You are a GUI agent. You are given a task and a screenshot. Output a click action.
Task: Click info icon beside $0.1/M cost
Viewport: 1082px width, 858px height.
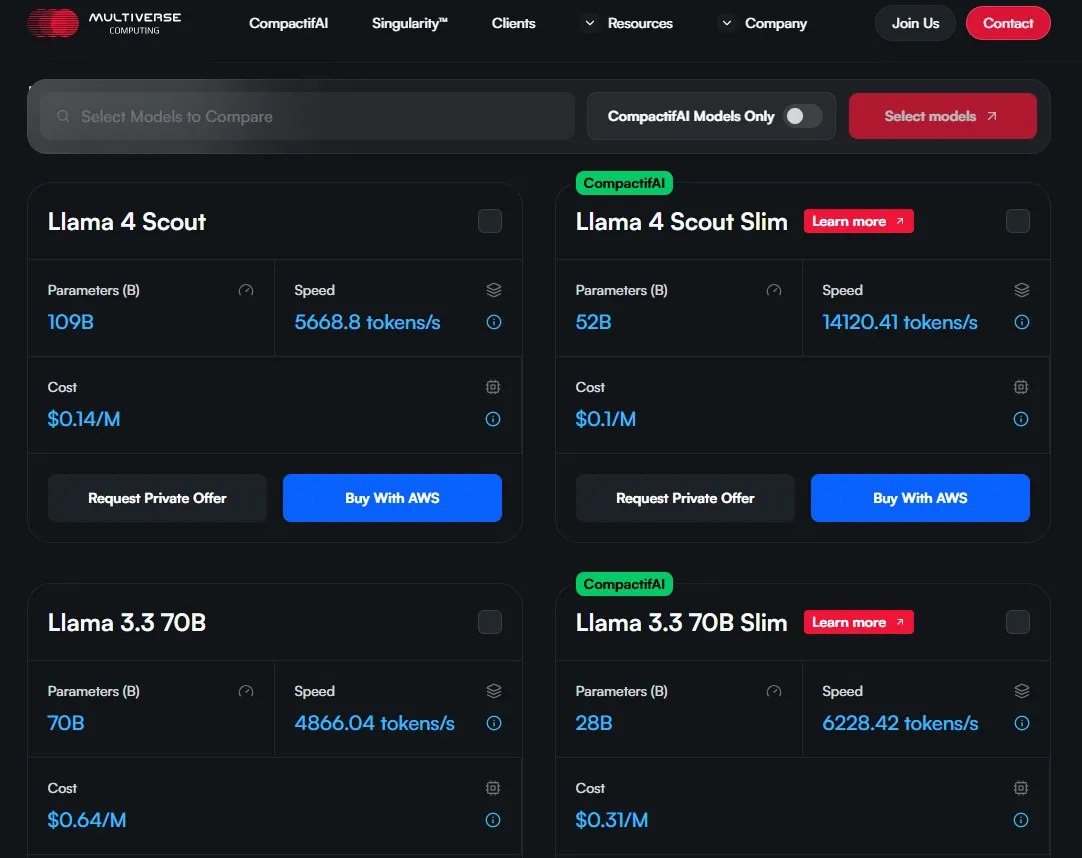click(x=1021, y=419)
